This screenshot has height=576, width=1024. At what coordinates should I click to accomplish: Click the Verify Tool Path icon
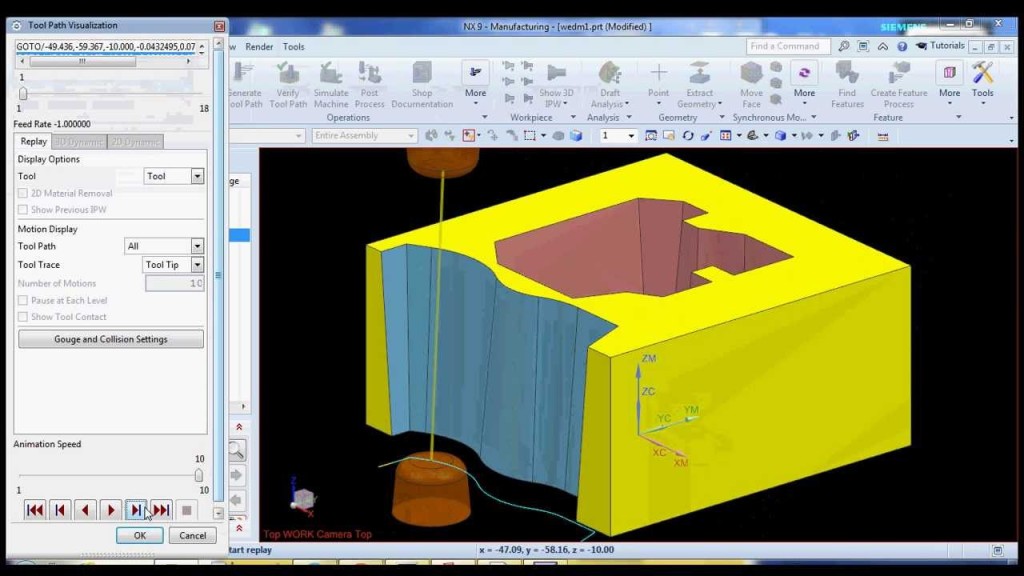[287, 72]
